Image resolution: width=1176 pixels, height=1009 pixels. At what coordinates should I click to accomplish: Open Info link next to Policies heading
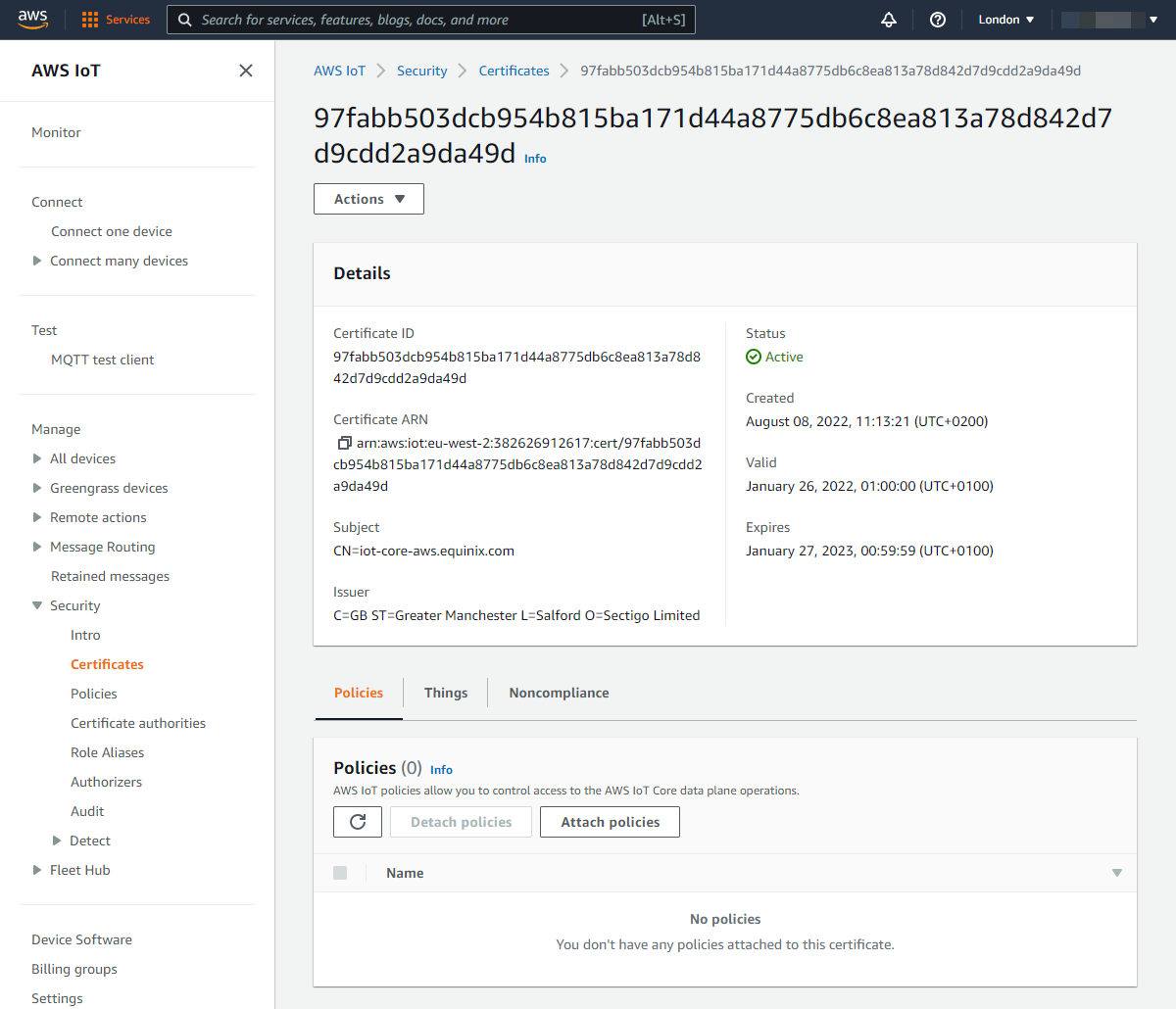click(x=441, y=770)
